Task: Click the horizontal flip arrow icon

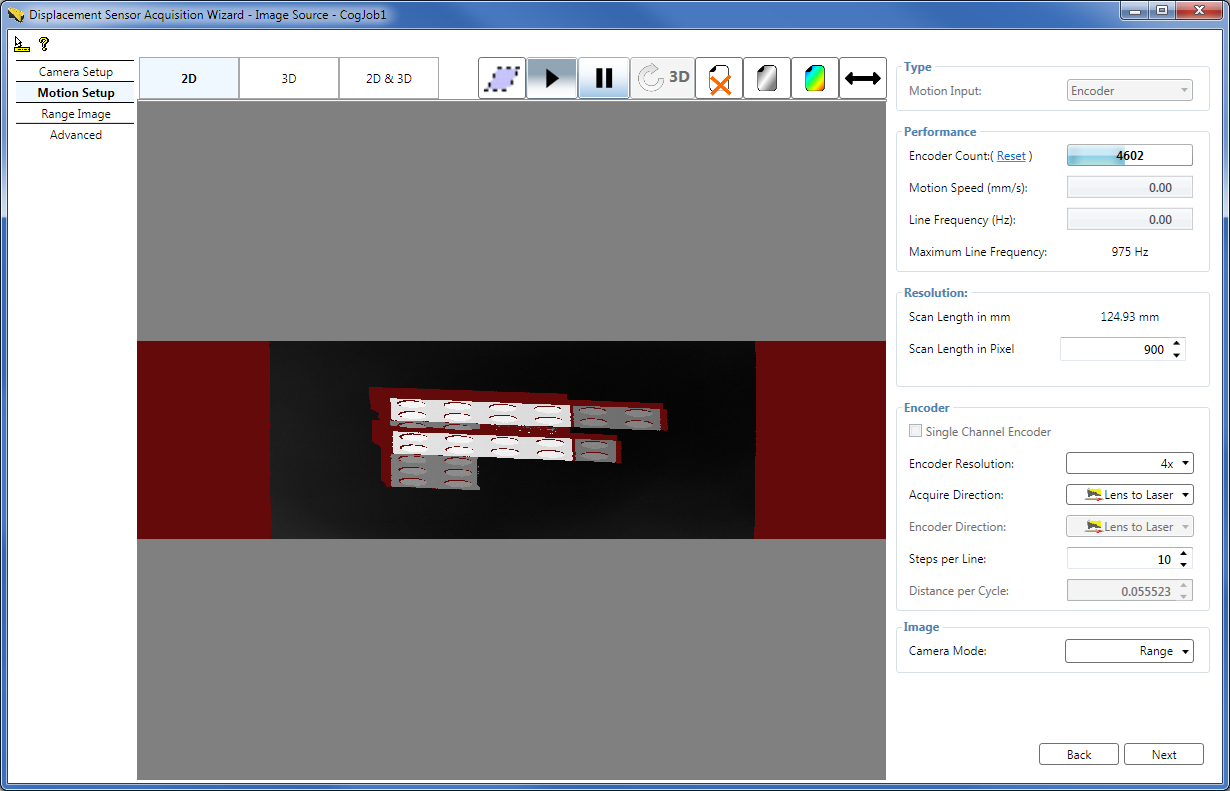Action: [x=863, y=77]
